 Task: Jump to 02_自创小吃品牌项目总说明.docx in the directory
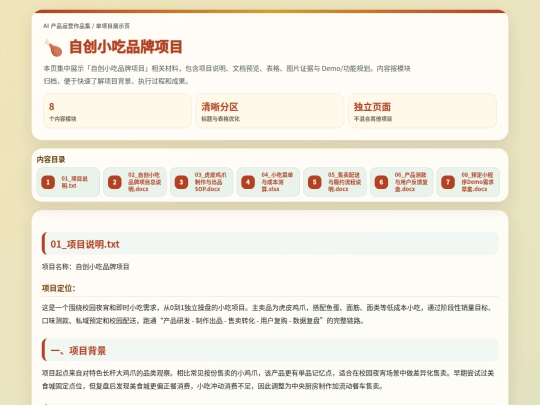coord(135,182)
